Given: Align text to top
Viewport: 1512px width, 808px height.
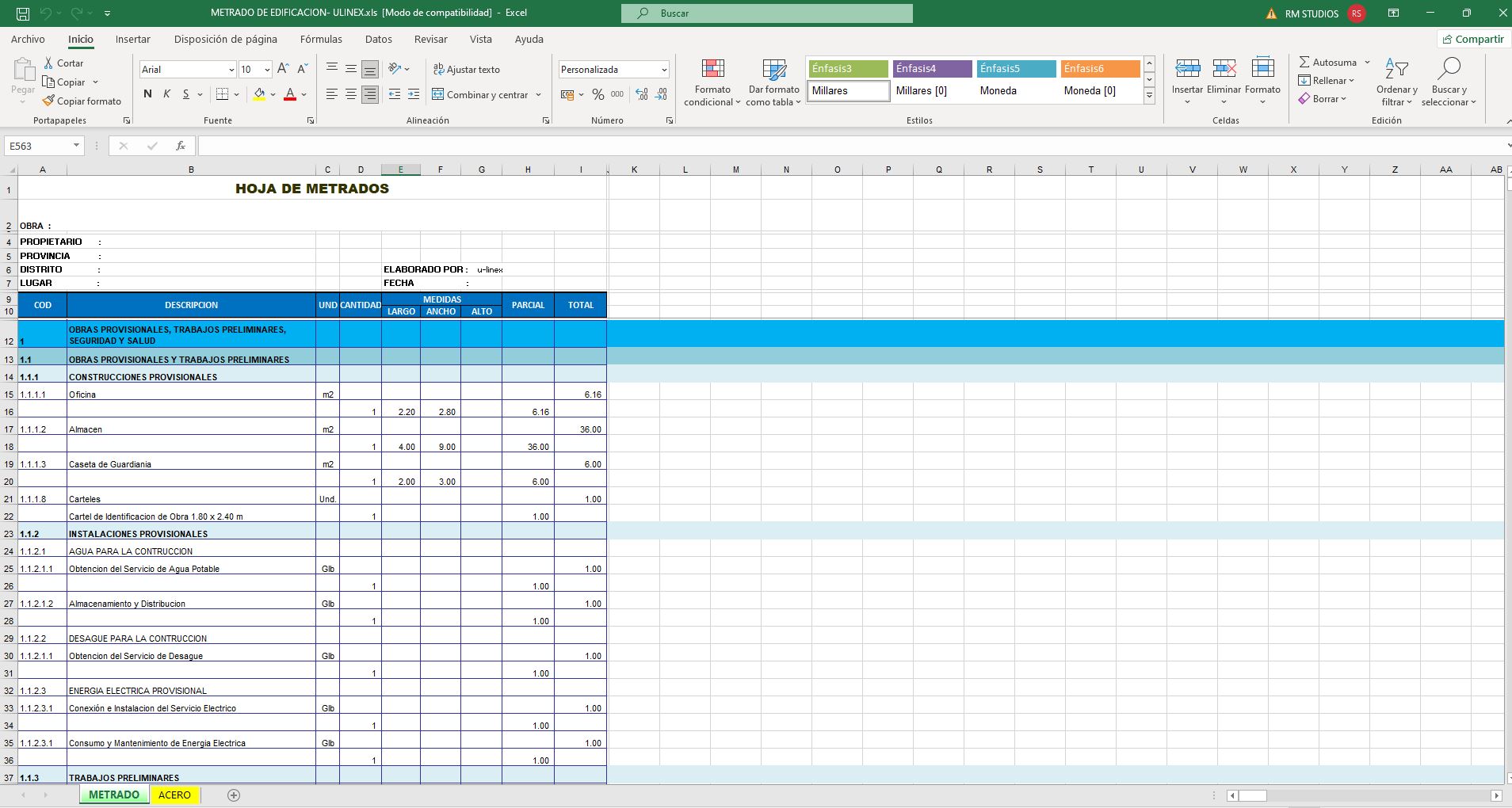Looking at the screenshot, I should (x=332, y=69).
